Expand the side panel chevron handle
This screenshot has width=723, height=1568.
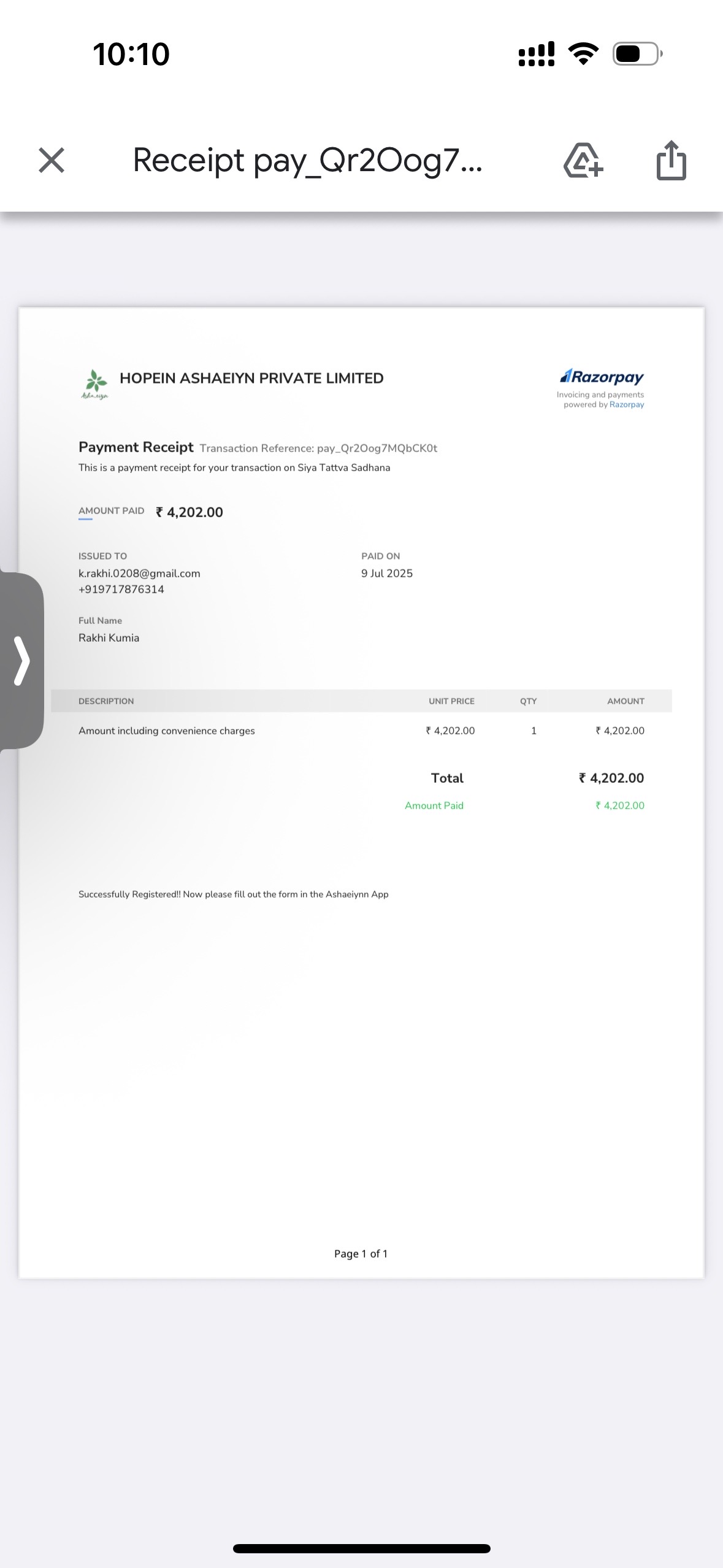[x=22, y=661]
